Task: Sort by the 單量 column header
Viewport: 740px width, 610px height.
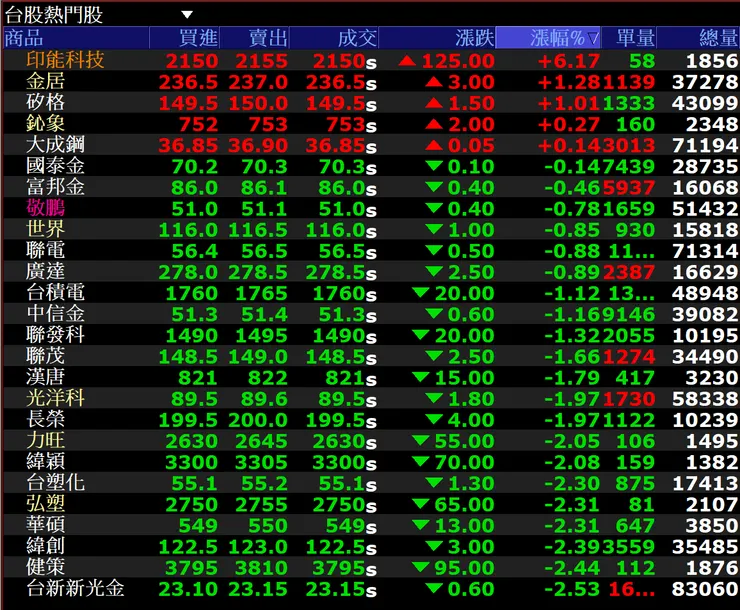Action: 629,38
